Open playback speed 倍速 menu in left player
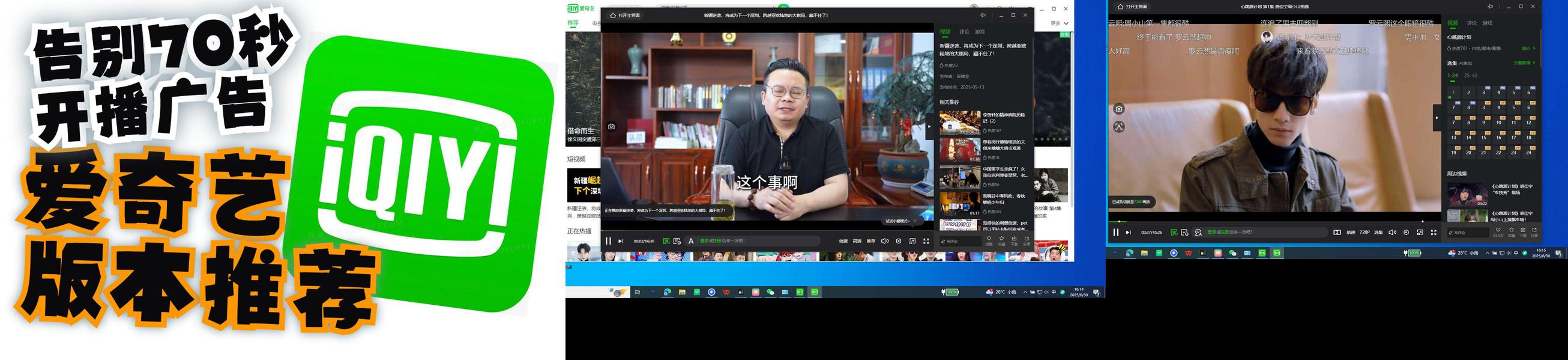Image resolution: width=1568 pixels, height=360 pixels. (843, 241)
